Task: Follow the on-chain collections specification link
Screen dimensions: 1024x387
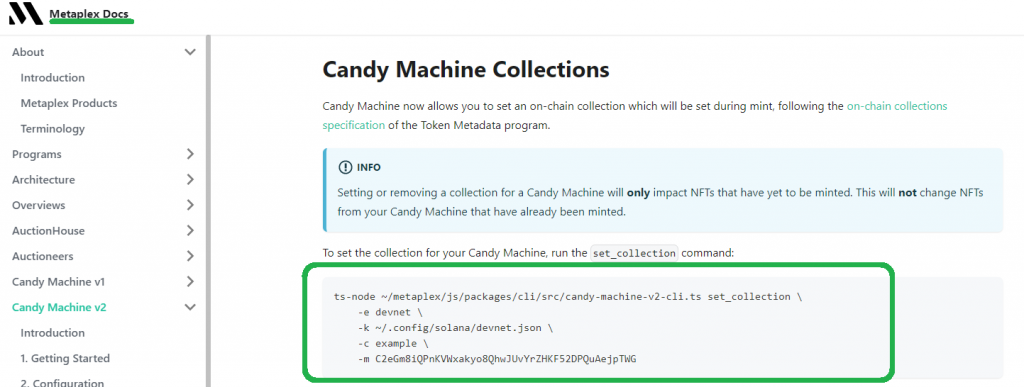Action: [634, 115]
